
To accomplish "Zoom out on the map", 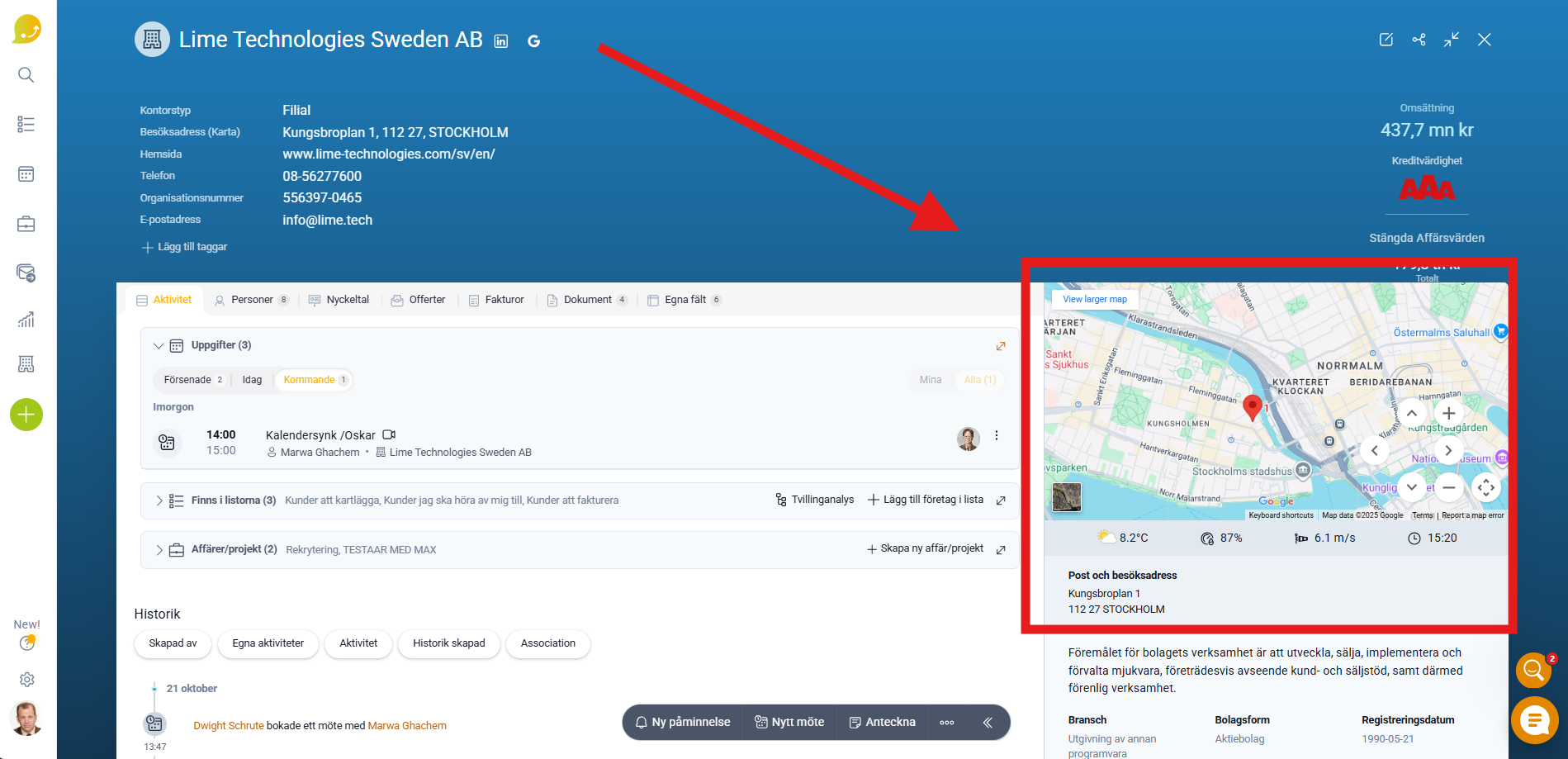I will (x=1449, y=487).
